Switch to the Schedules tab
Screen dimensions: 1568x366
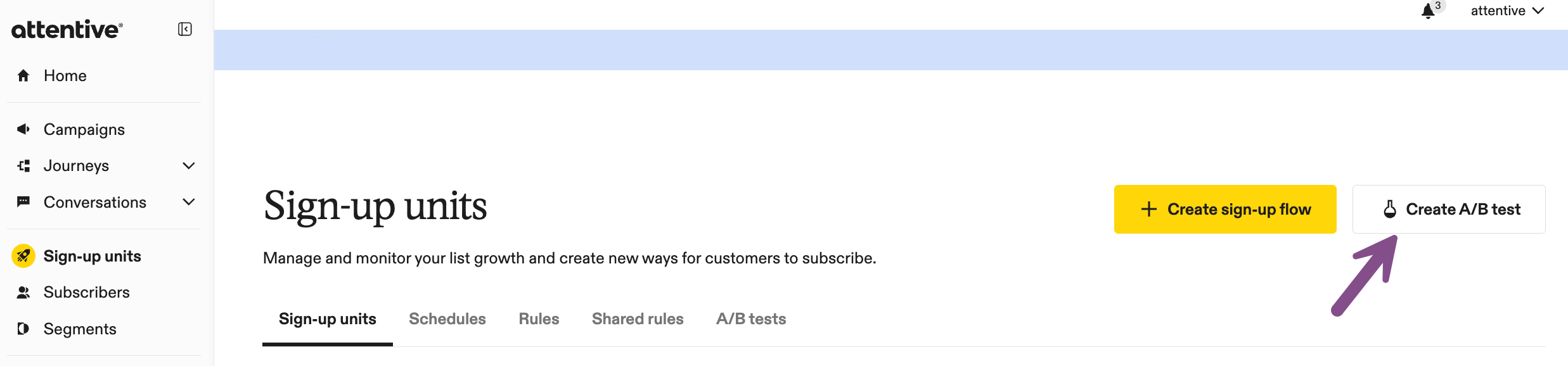point(447,319)
